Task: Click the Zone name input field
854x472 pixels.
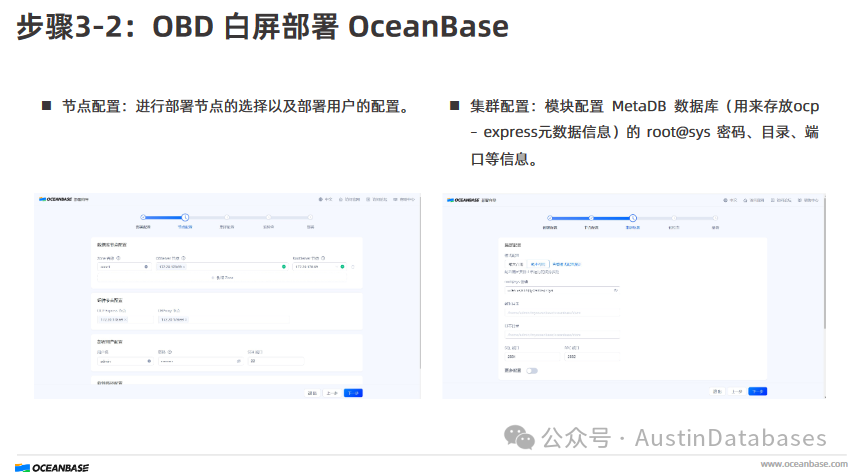Action: pyautogui.click(x=124, y=267)
